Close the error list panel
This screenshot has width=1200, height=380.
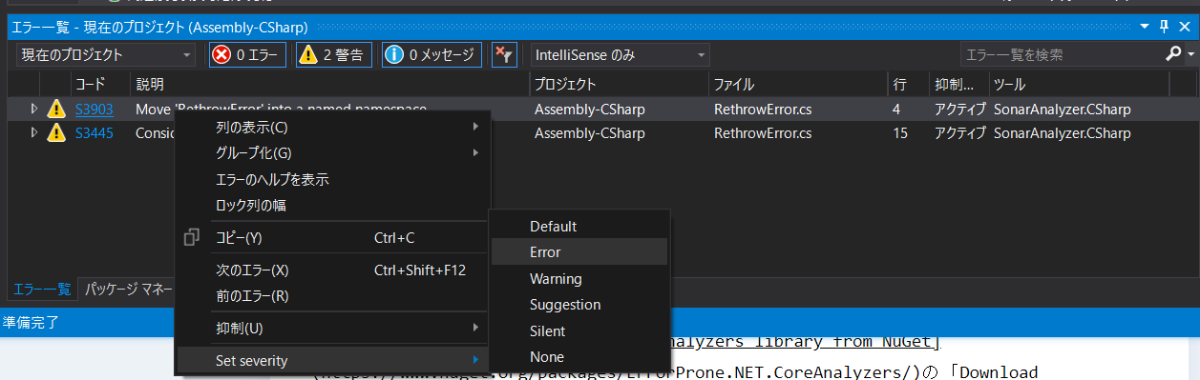[1184, 26]
